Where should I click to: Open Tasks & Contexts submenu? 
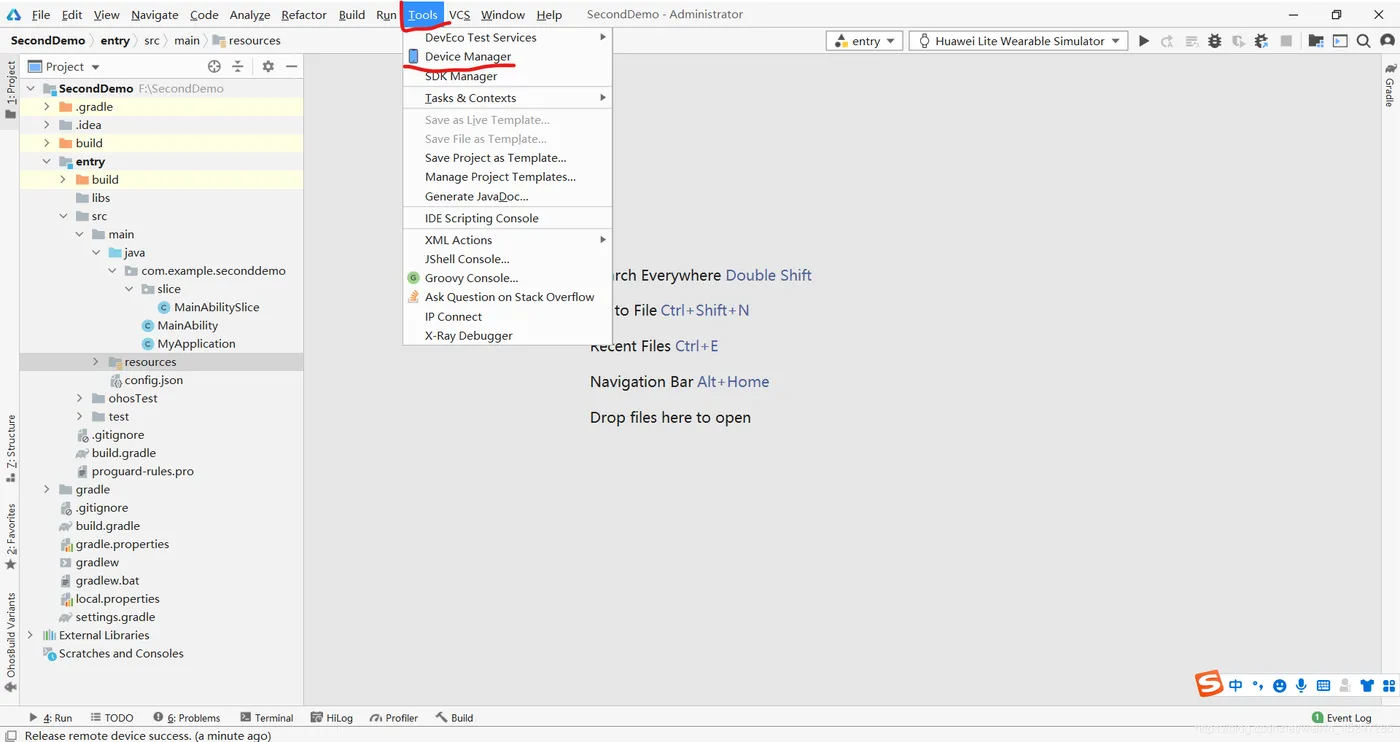pyautogui.click(x=507, y=98)
